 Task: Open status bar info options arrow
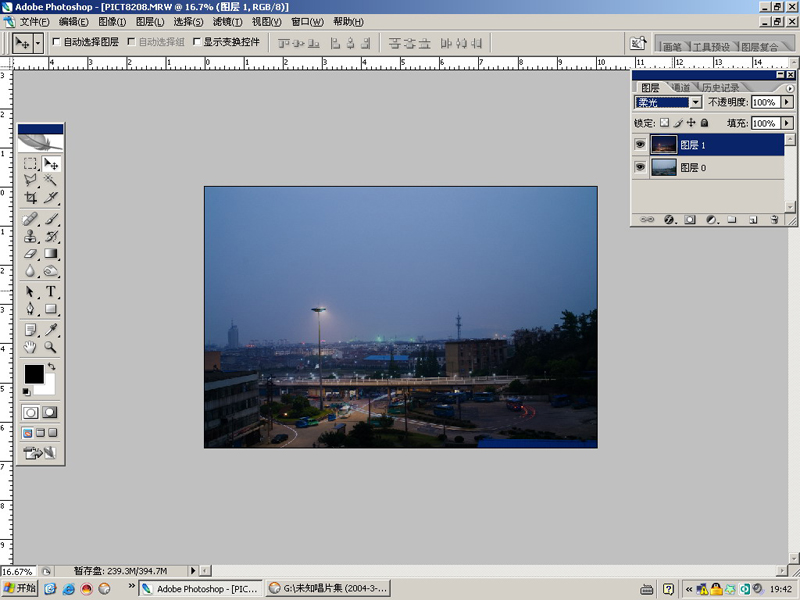click(193, 571)
